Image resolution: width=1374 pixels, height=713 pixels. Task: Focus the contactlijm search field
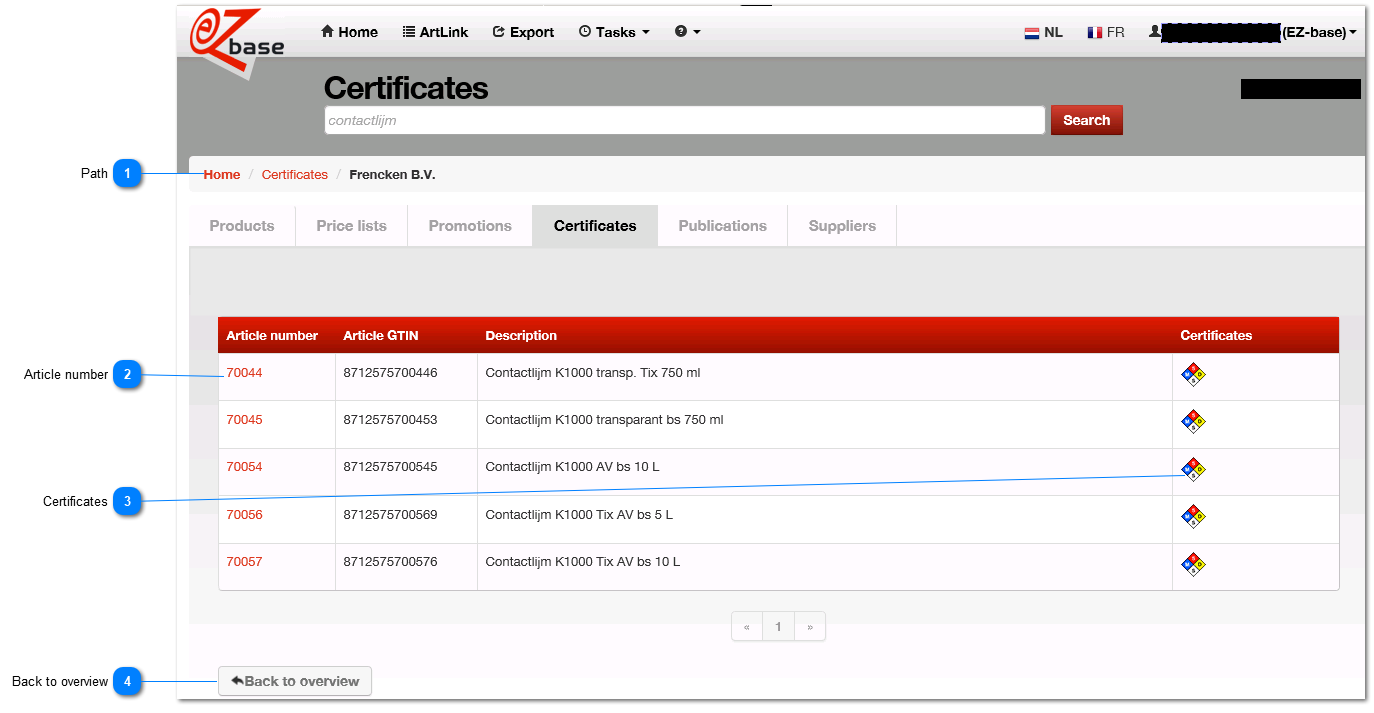[685, 120]
